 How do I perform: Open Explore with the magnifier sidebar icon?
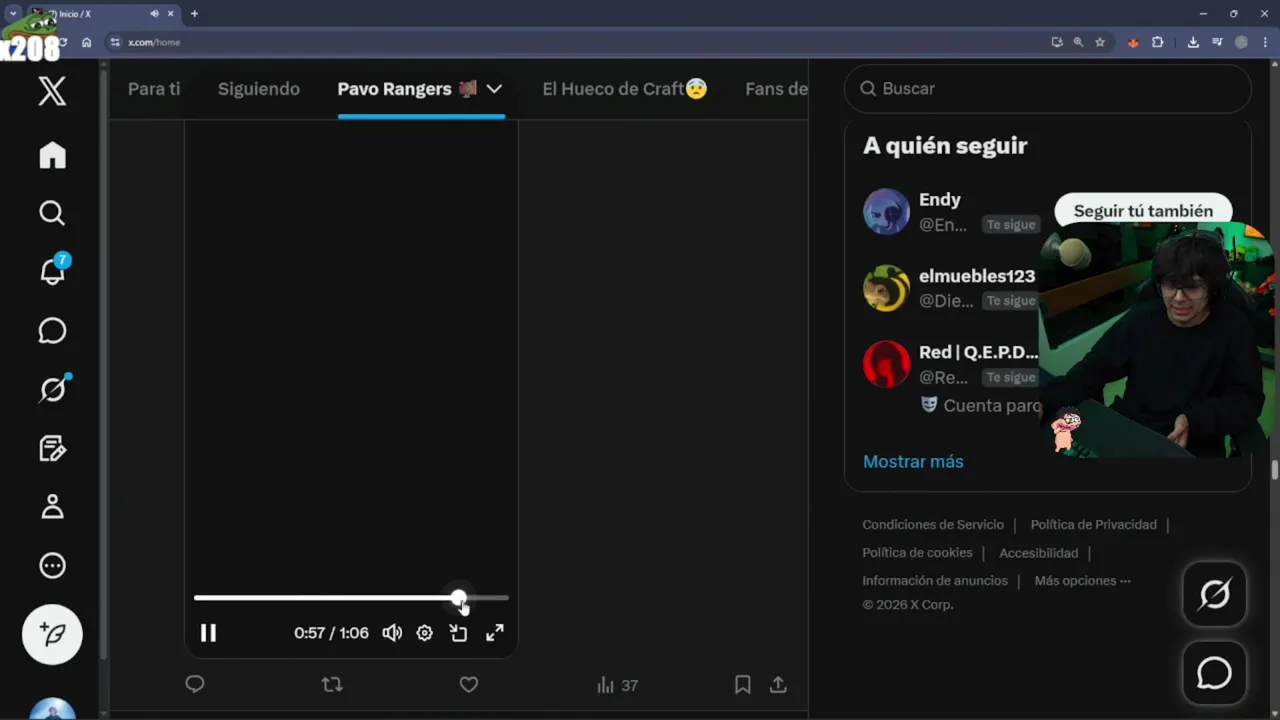click(52, 213)
